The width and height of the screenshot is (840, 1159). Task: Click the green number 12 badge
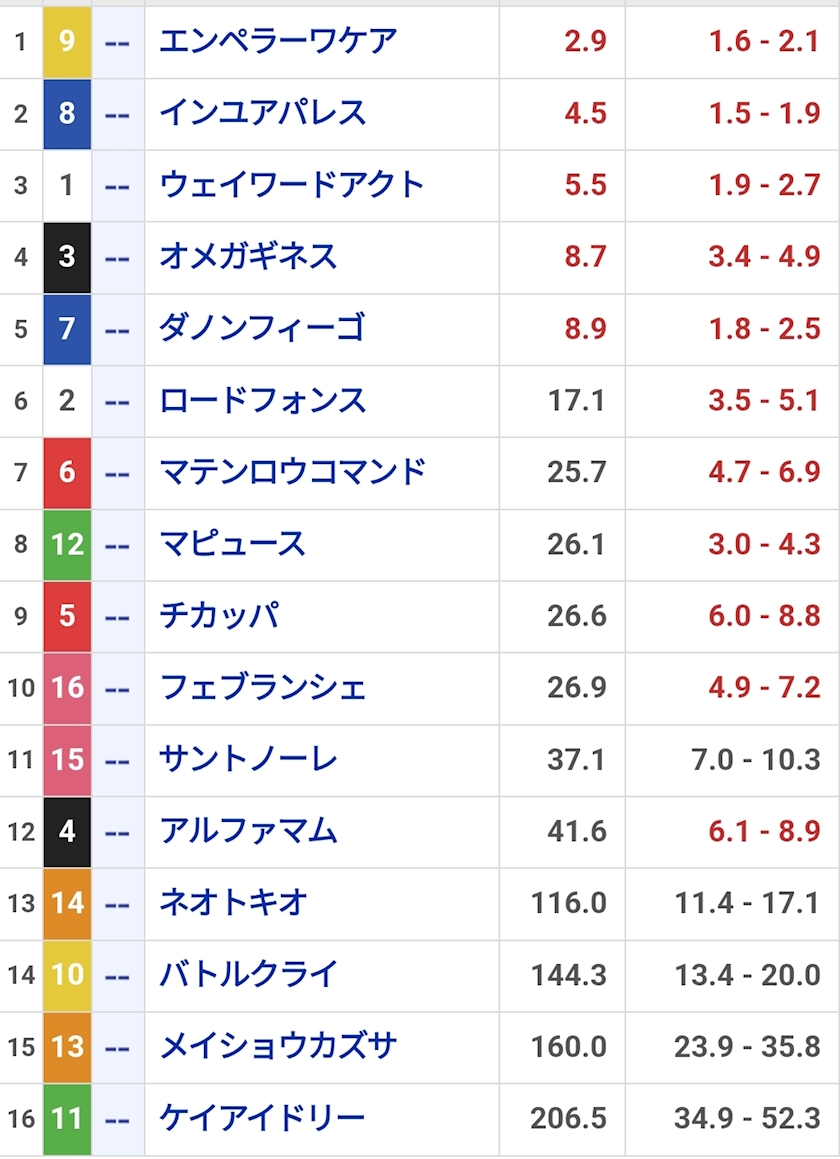(x=67, y=544)
